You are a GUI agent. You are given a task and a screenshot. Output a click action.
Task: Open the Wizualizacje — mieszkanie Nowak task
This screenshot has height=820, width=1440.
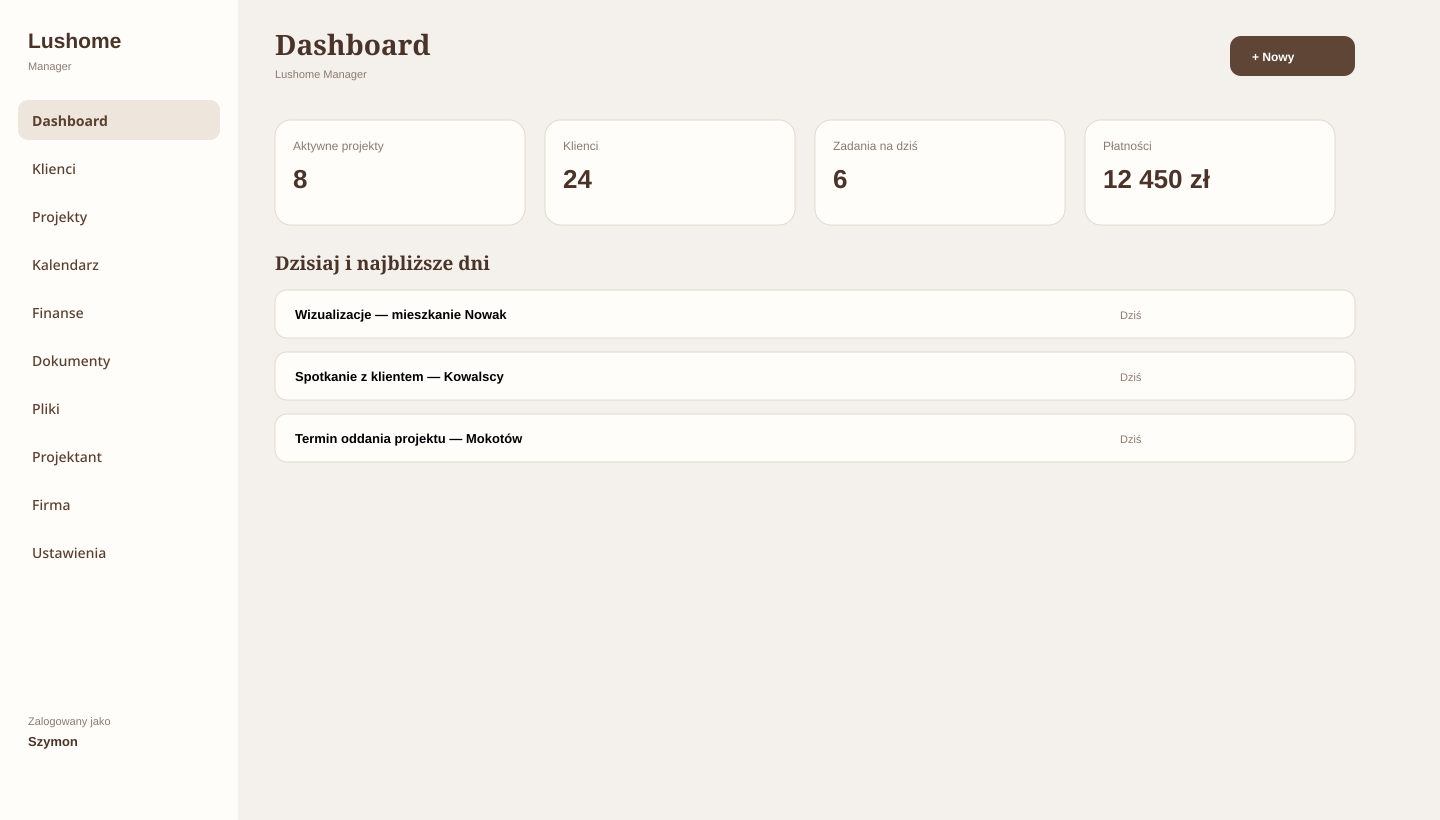[x=815, y=314]
